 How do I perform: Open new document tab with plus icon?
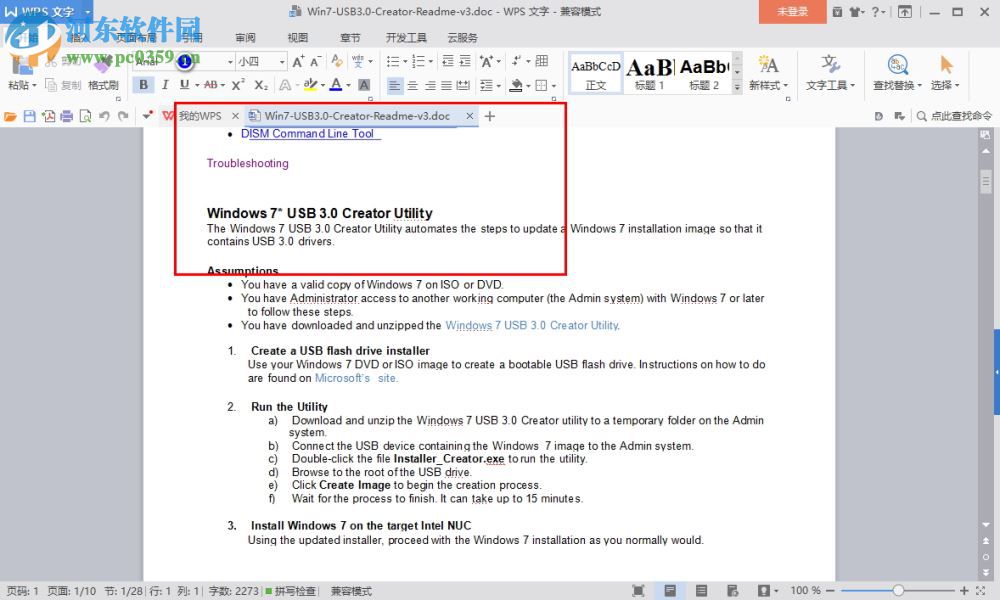click(490, 116)
